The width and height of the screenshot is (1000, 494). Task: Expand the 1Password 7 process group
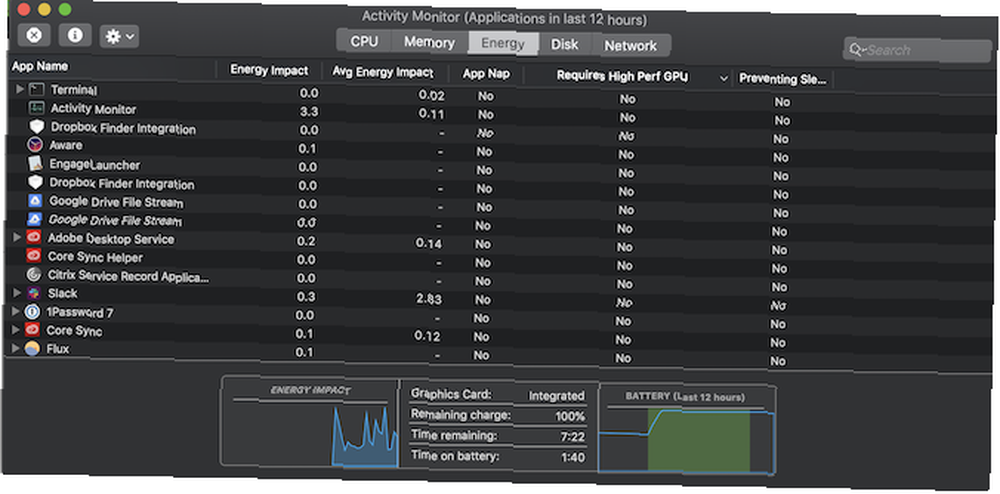[17, 311]
